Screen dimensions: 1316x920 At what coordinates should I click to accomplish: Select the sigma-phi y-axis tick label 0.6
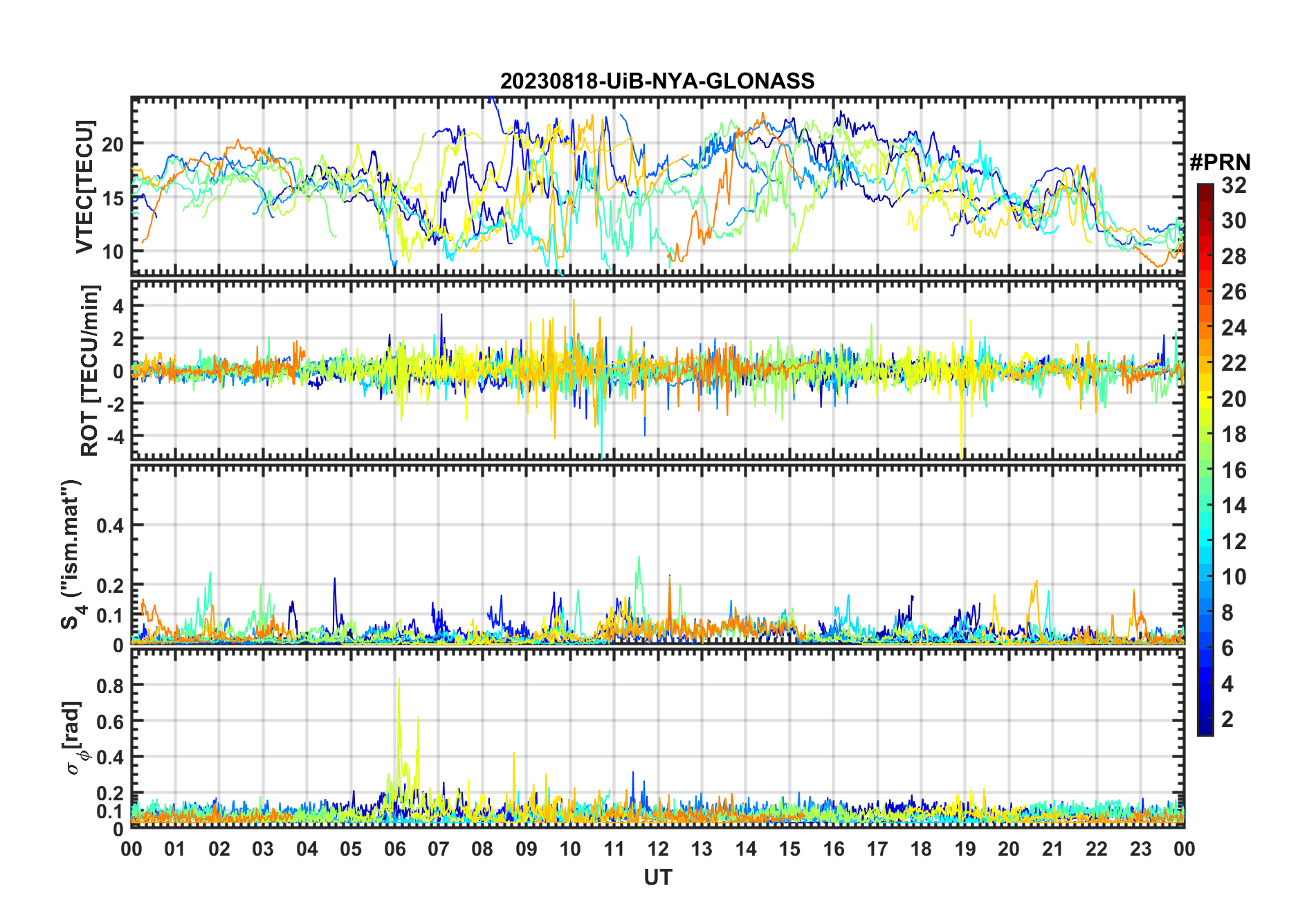111,721
